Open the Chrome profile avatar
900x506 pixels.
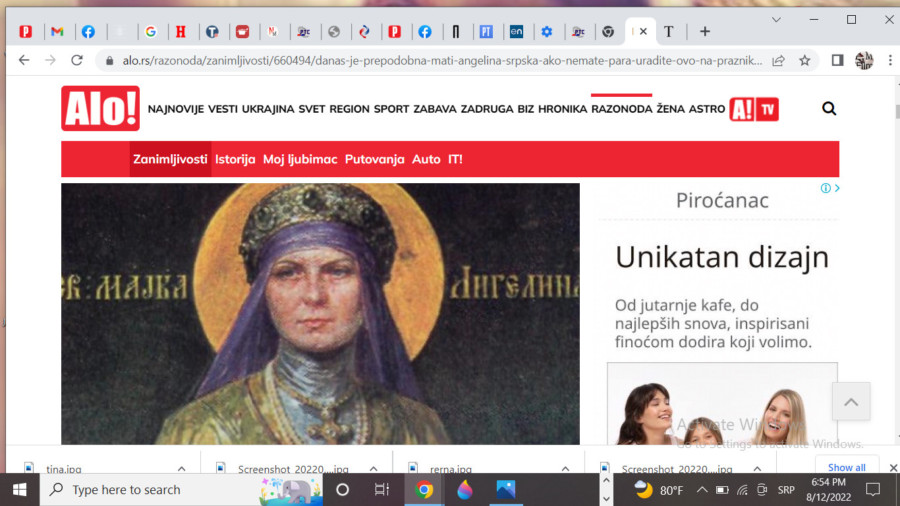pyautogui.click(x=864, y=60)
